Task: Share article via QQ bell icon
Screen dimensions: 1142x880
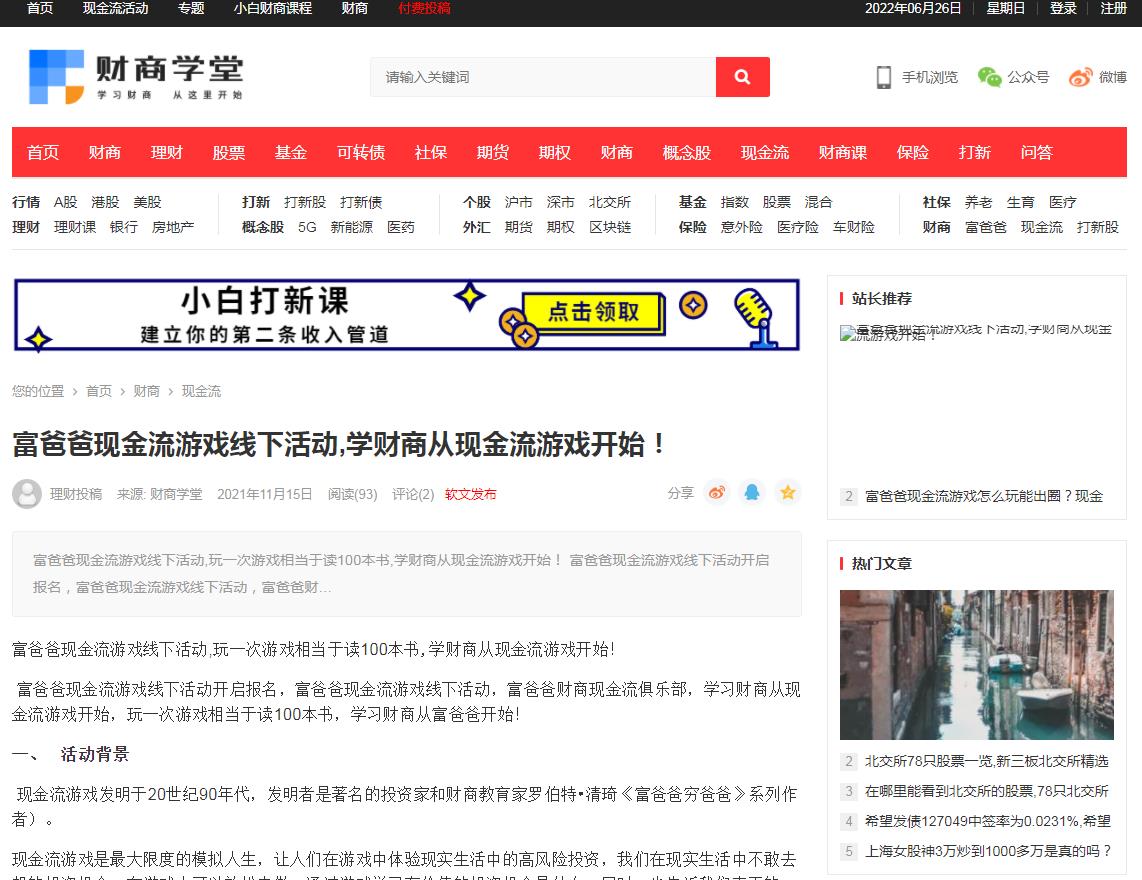Action: (x=752, y=493)
